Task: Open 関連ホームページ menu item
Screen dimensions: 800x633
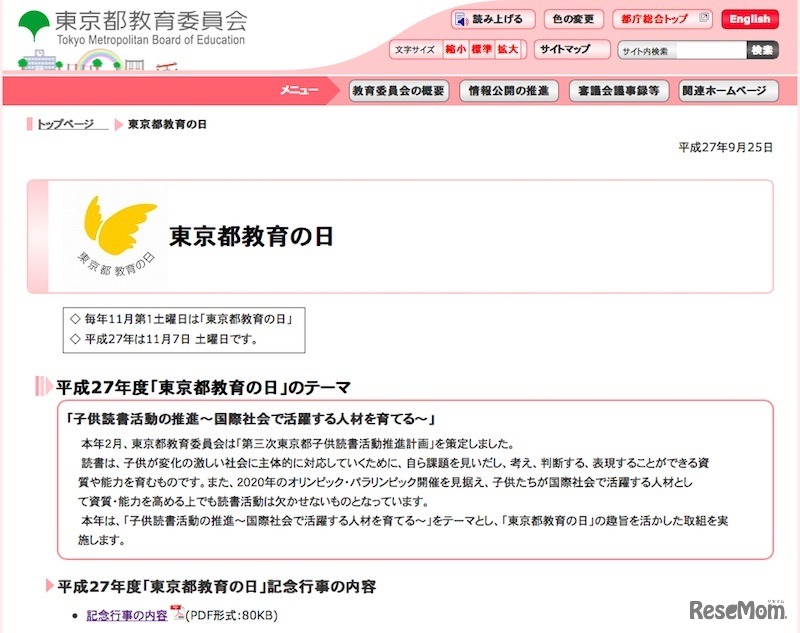Action: coord(728,91)
